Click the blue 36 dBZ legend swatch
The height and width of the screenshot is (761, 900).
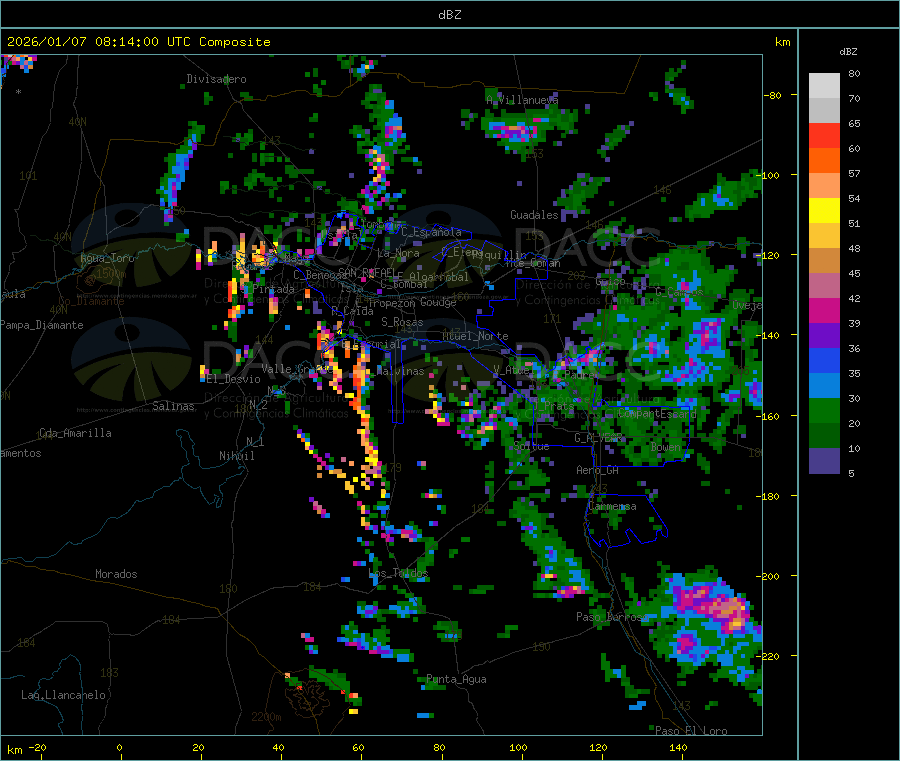pos(824,360)
